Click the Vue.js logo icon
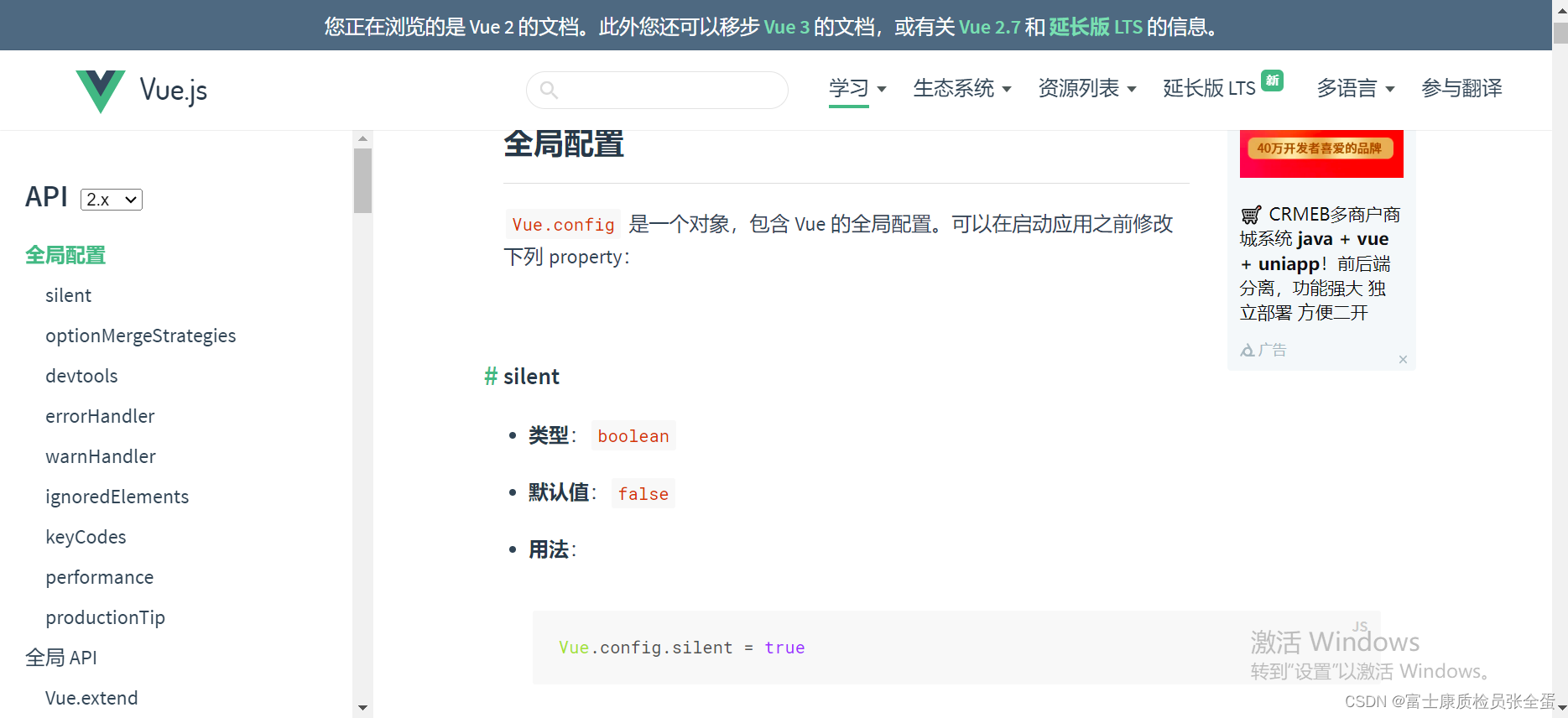The width and height of the screenshot is (1568, 718). coord(101,91)
